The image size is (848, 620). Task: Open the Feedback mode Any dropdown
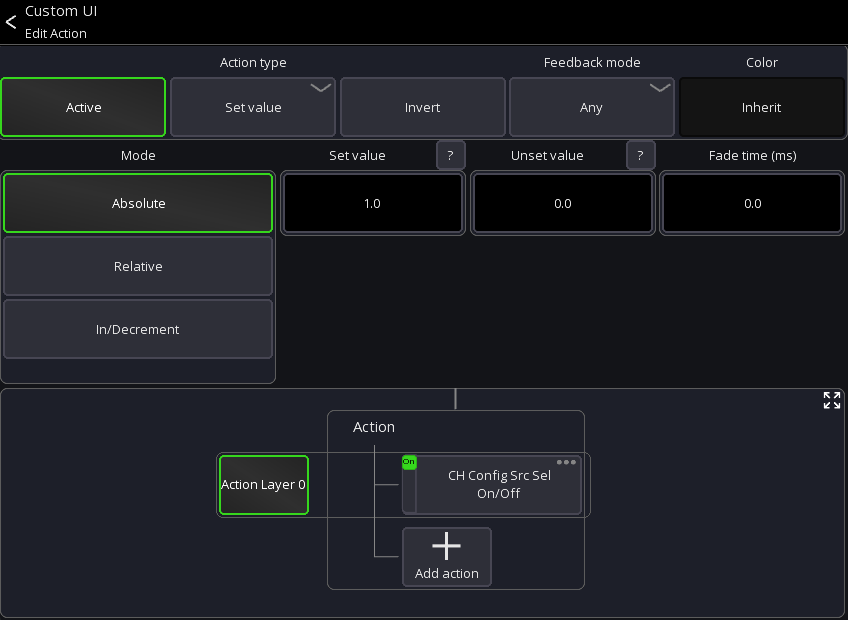[x=591, y=107]
